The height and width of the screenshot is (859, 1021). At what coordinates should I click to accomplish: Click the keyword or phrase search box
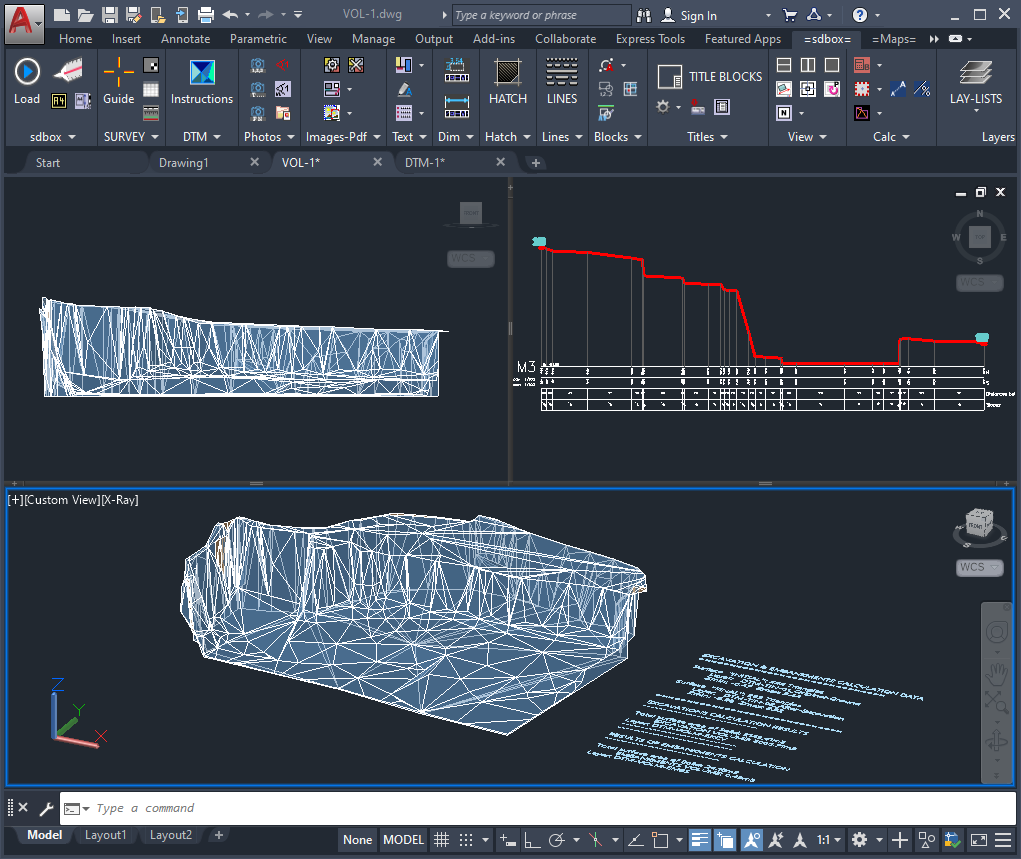pos(541,15)
